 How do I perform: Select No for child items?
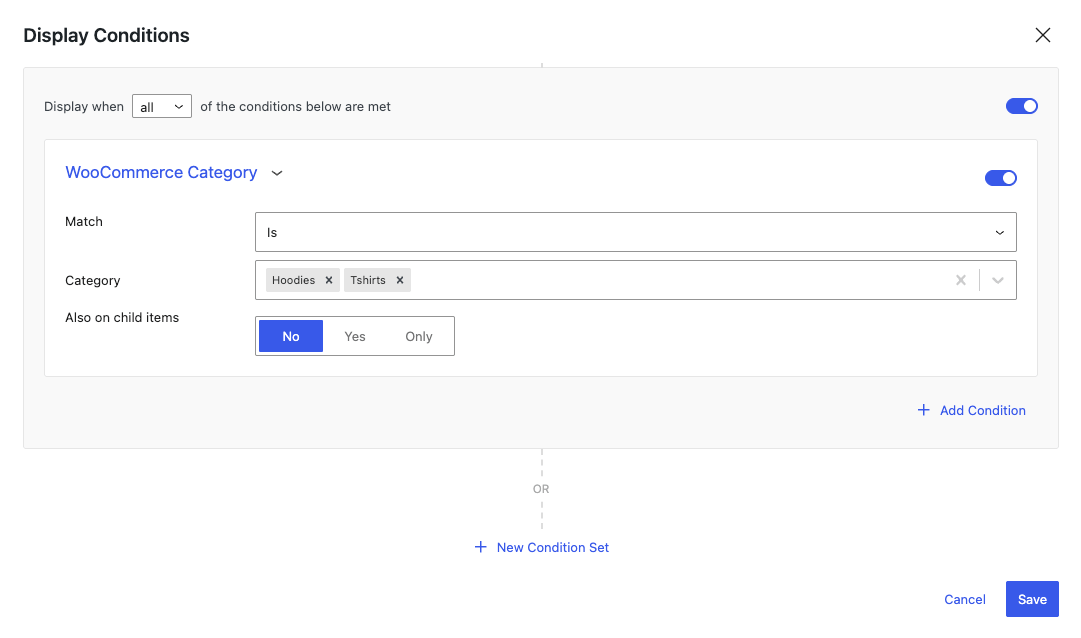[291, 336]
